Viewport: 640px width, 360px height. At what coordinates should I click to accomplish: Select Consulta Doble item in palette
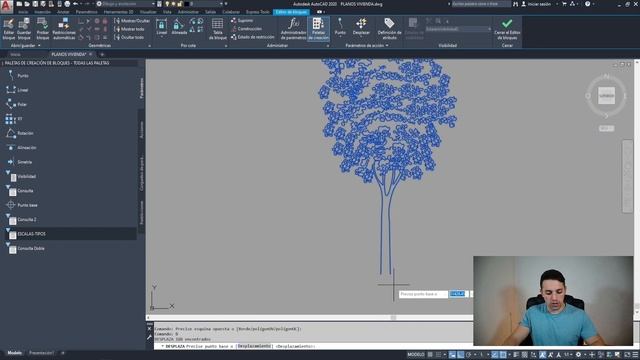tap(25, 248)
